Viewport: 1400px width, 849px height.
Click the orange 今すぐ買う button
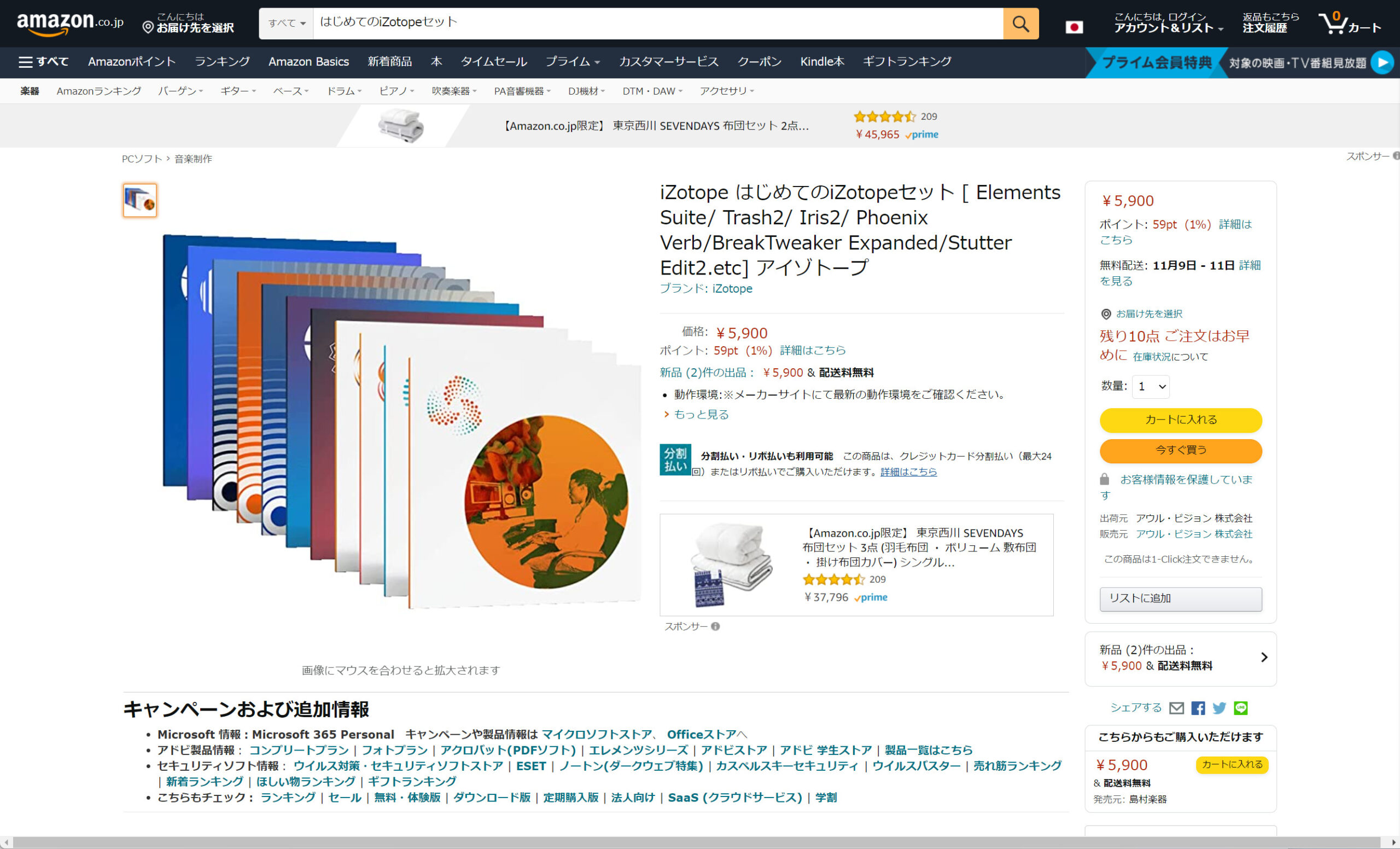click(x=1180, y=450)
